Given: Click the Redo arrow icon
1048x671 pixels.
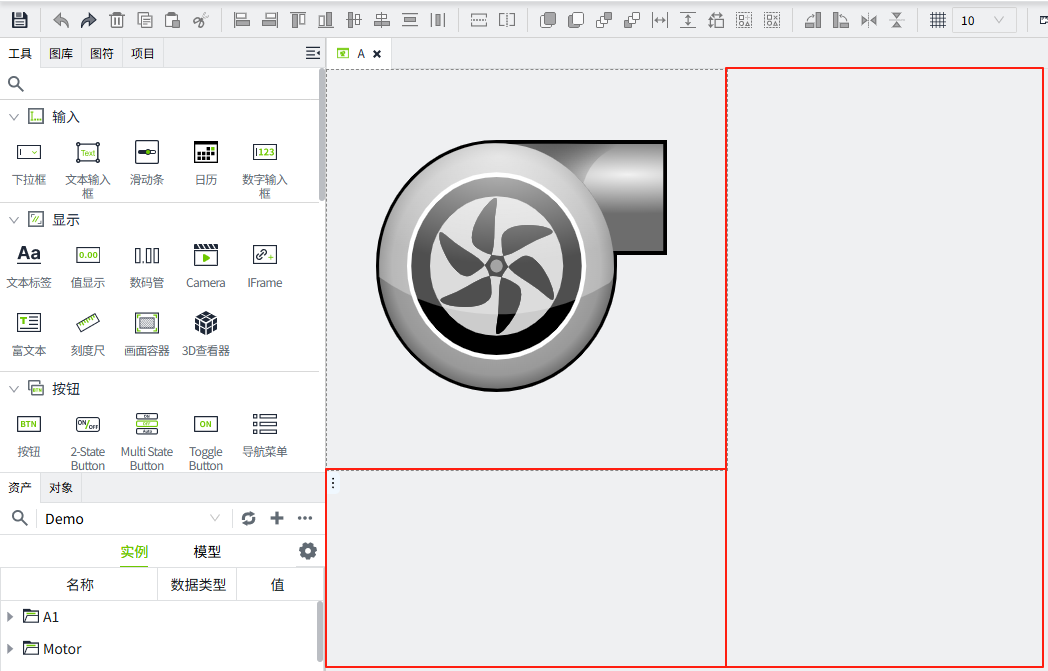Looking at the screenshot, I should 88,20.
